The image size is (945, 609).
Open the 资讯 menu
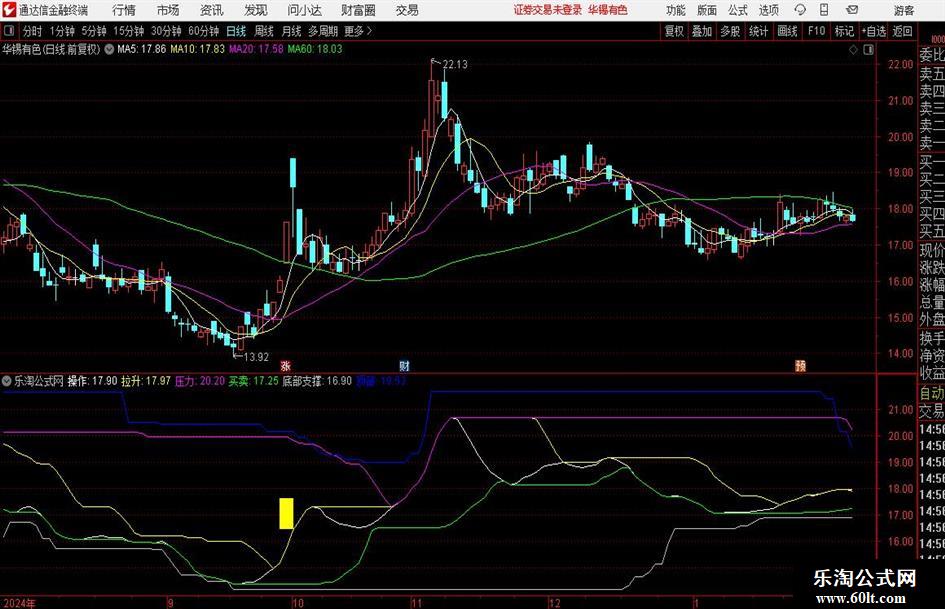[x=212, y=10]
